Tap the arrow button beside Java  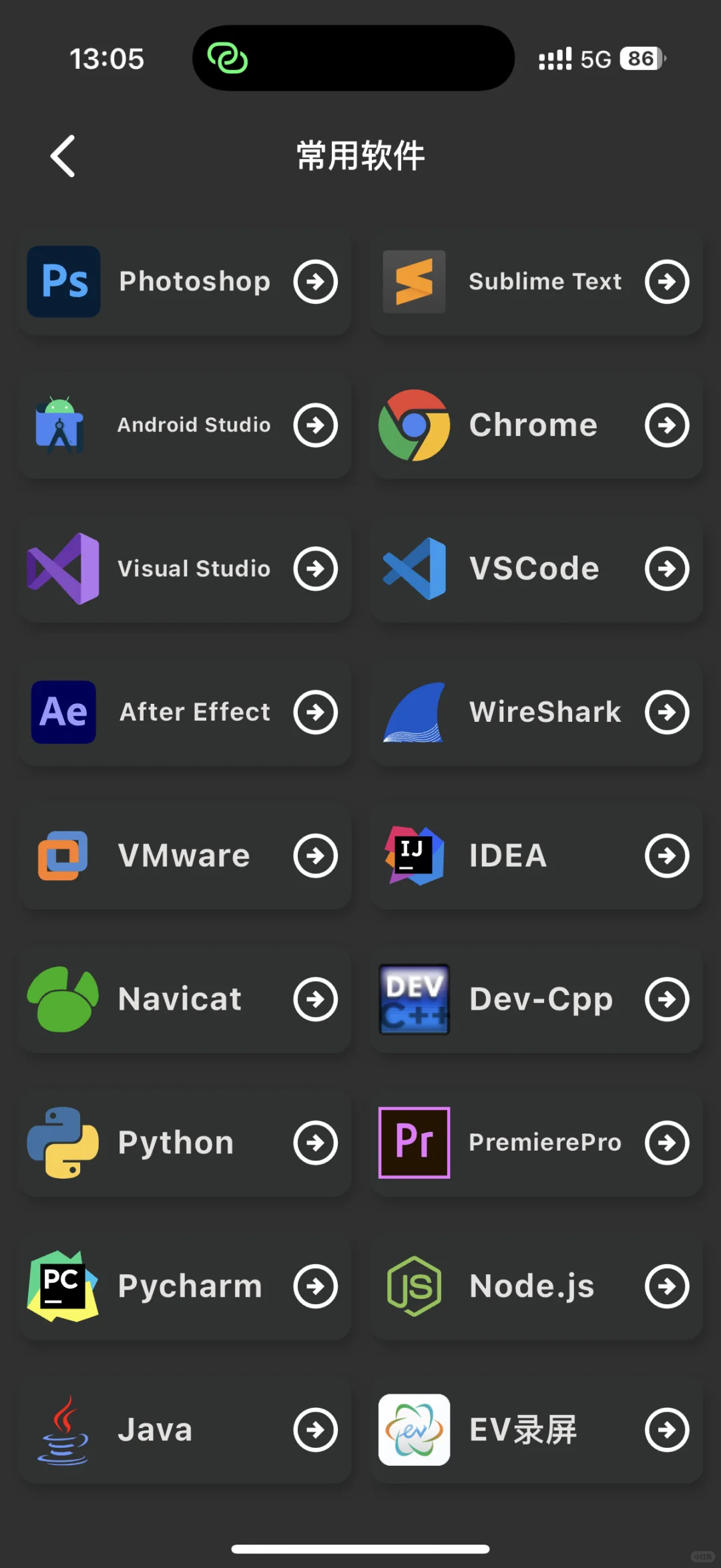[x=316, y=1430]
